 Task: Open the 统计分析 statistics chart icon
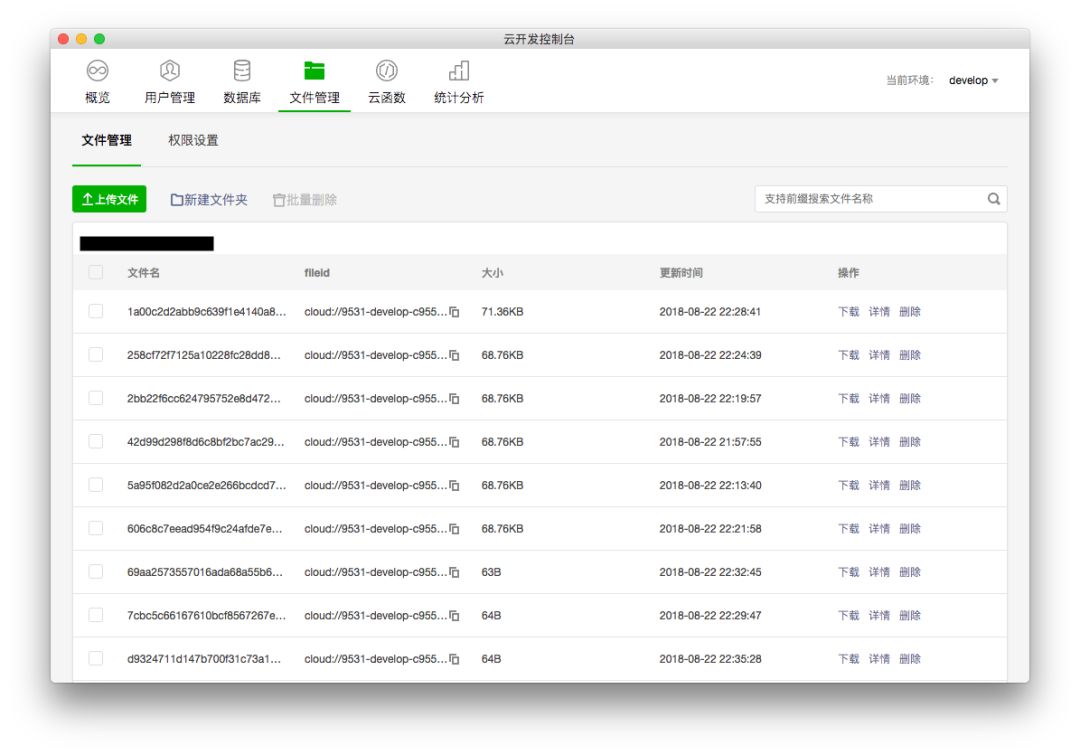pyautogui.click(x=459, y=70)
